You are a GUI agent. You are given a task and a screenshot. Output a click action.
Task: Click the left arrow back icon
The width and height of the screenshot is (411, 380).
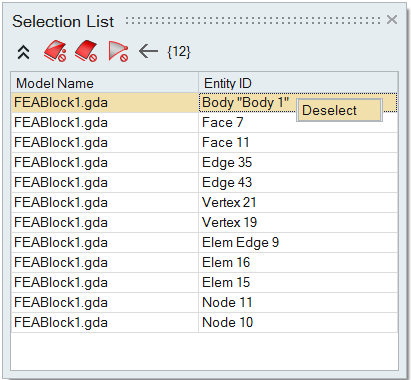point(148,51)
